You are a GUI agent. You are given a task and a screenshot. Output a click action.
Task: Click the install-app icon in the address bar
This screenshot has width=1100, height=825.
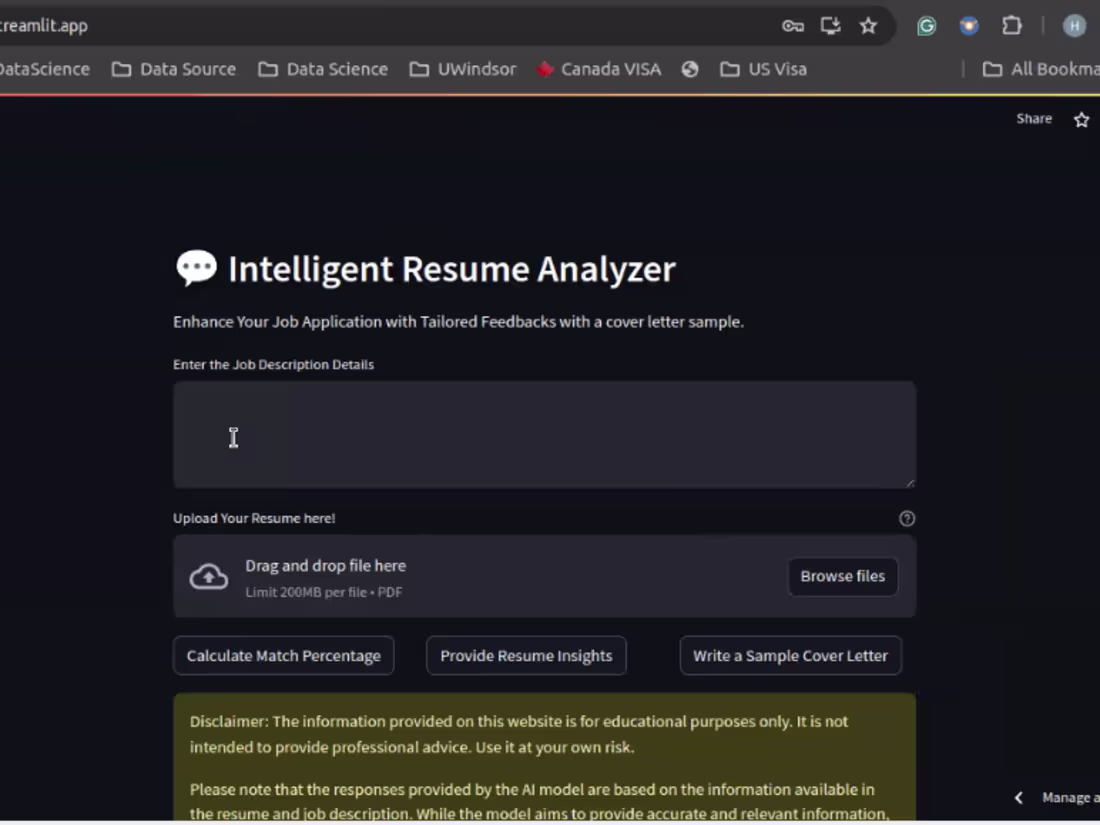click(830, 26)
